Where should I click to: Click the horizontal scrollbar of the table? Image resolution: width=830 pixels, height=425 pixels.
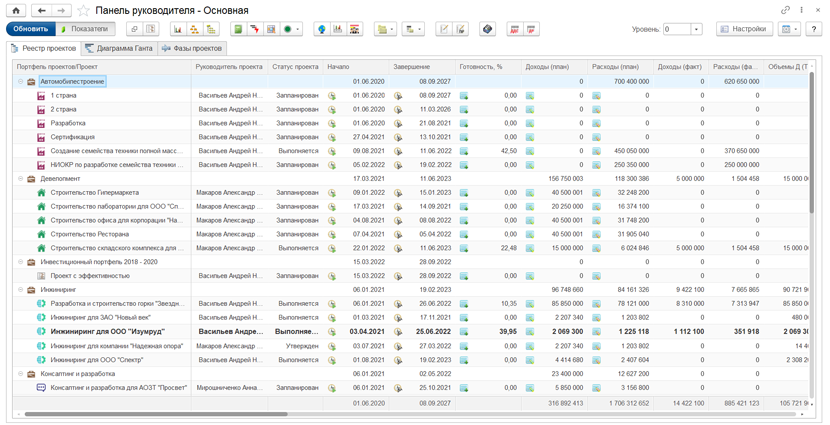pos(156,414)
